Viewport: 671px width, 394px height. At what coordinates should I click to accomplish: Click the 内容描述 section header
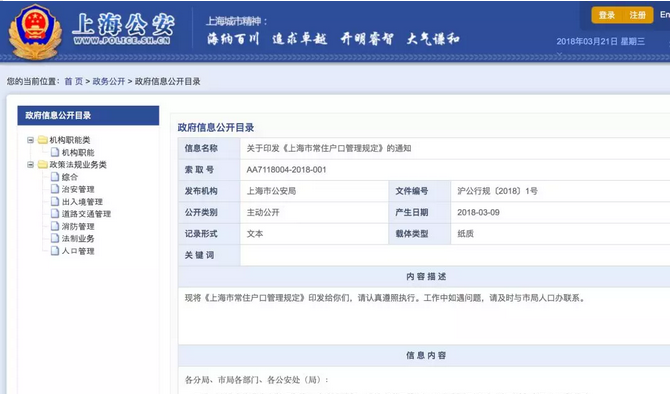[x=426, y=277]
